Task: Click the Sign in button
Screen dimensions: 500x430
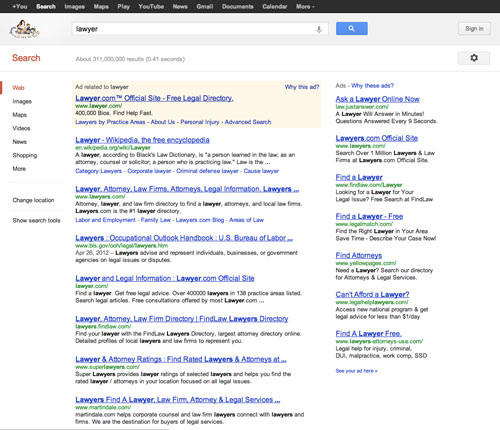Action: click(474, 29)
